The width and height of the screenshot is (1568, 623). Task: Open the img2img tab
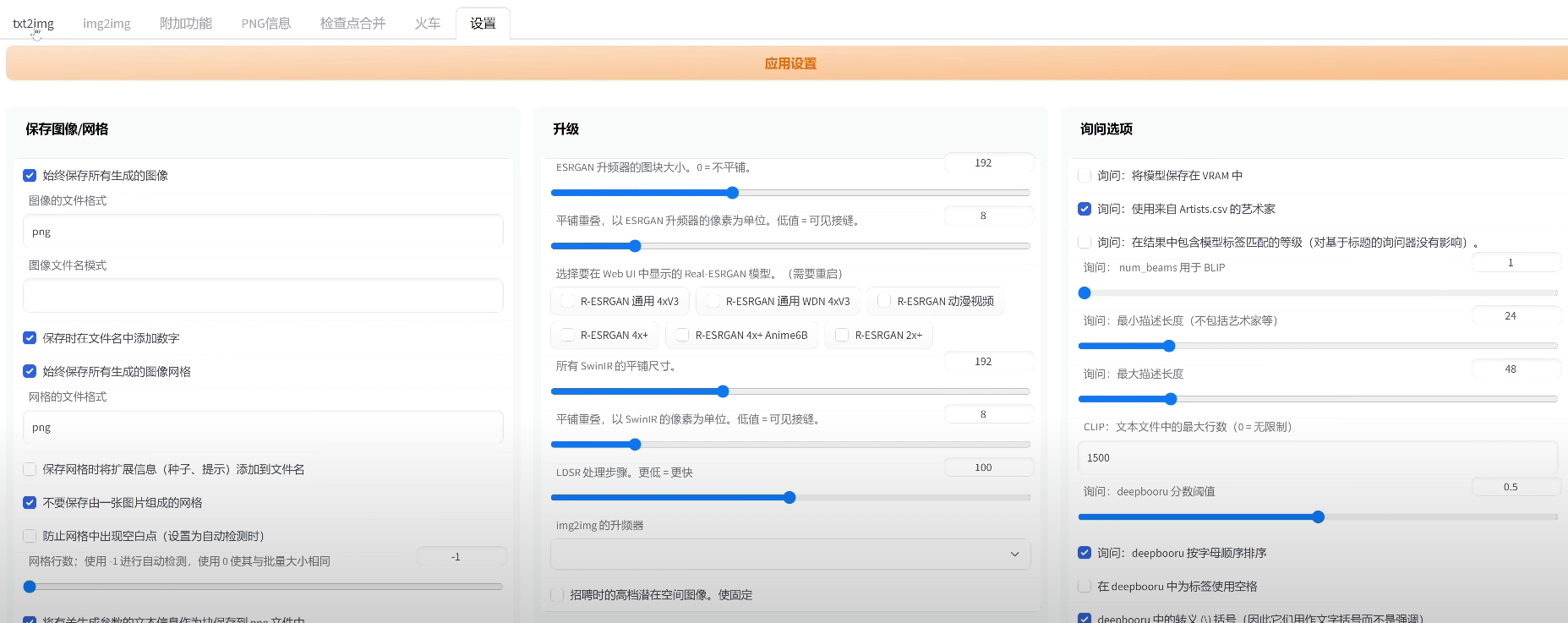point(107,24)
